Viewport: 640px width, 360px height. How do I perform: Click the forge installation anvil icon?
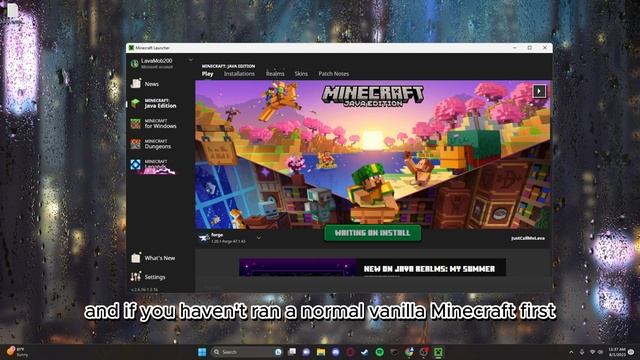[204, 238]
